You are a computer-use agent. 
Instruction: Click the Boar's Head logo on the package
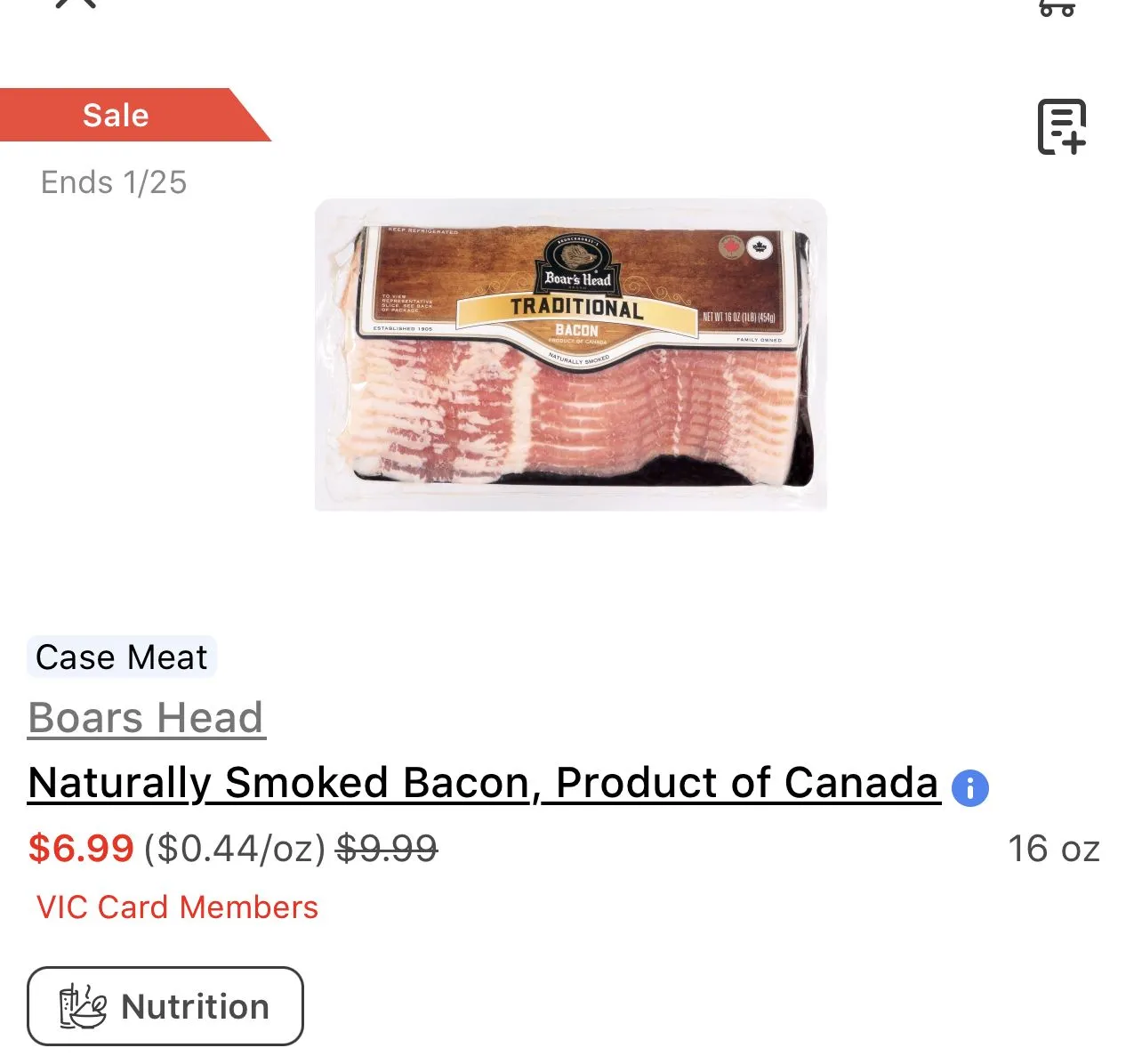[x=577, y=264]
